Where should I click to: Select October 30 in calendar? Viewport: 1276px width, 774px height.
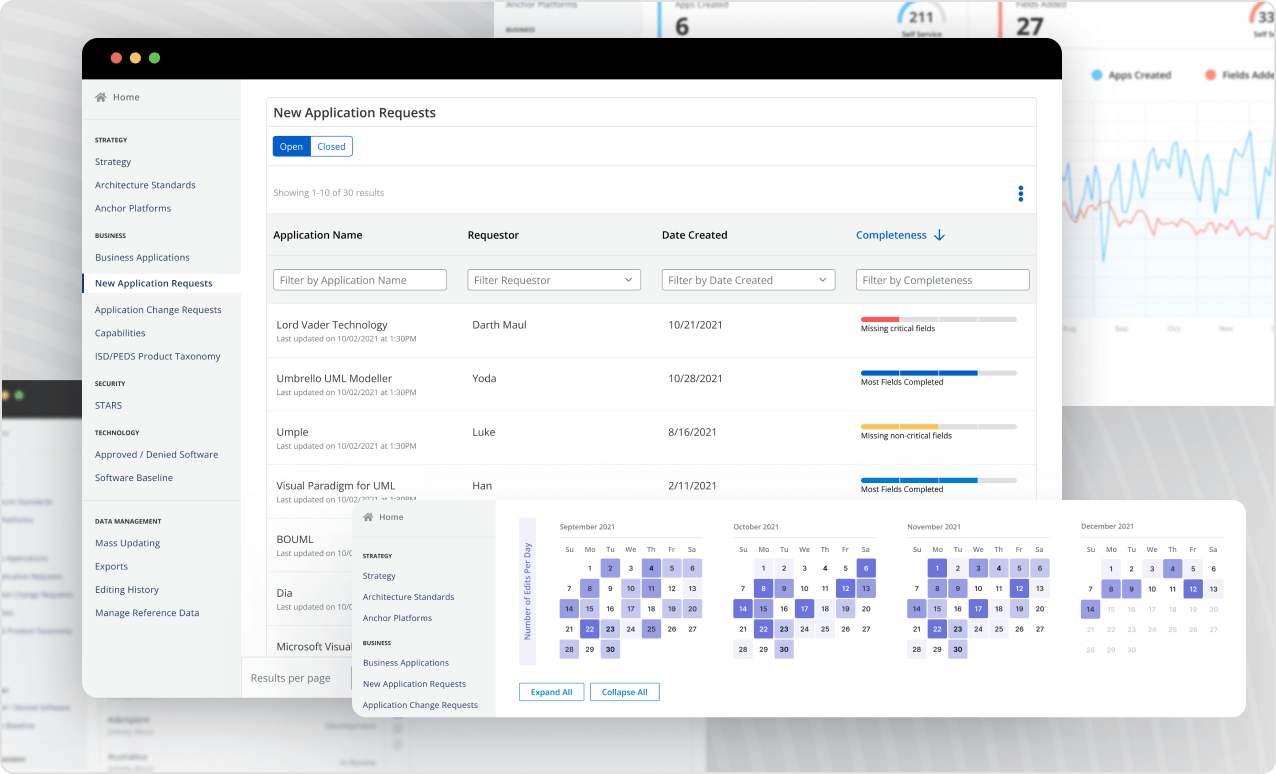[784, 649]
